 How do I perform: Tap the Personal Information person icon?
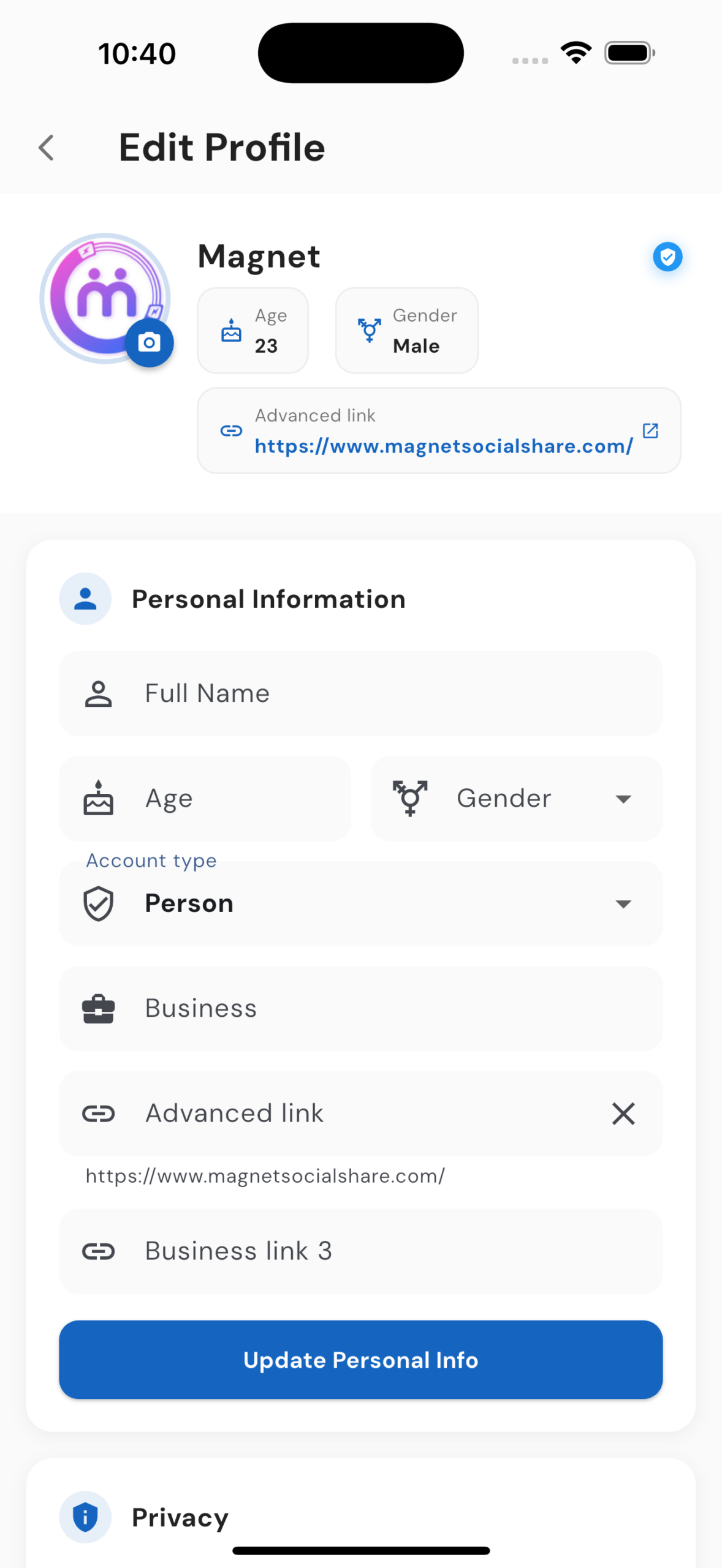coord(85,598)
